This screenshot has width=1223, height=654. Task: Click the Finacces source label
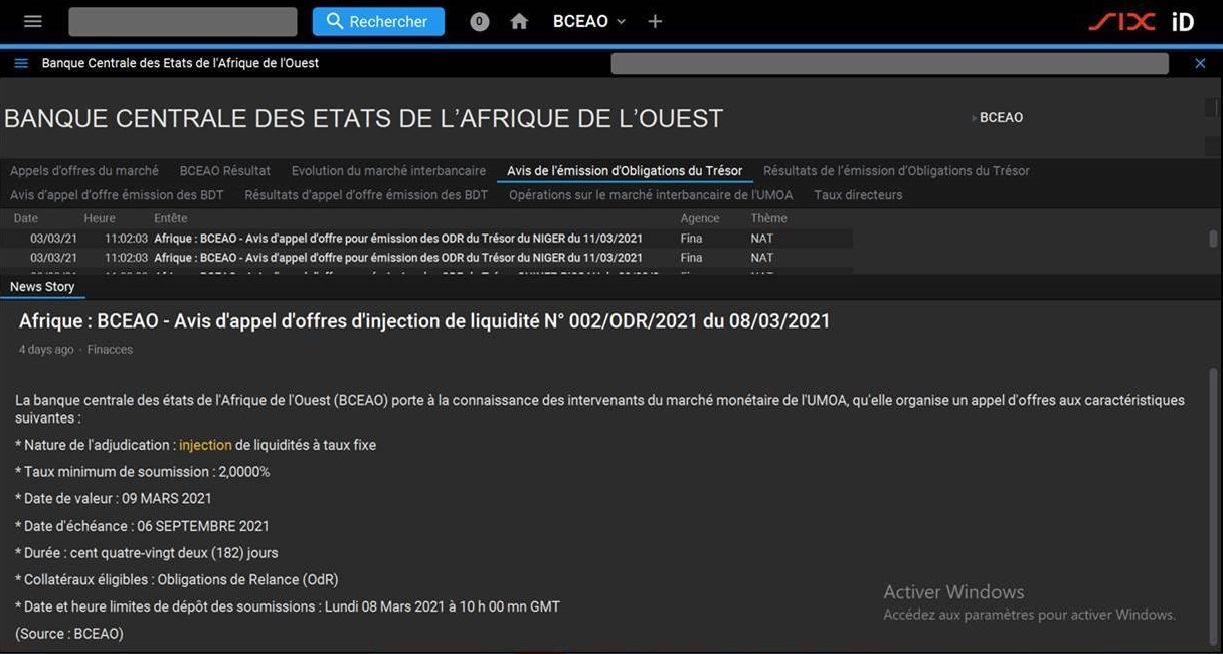(x=110, y=350)
